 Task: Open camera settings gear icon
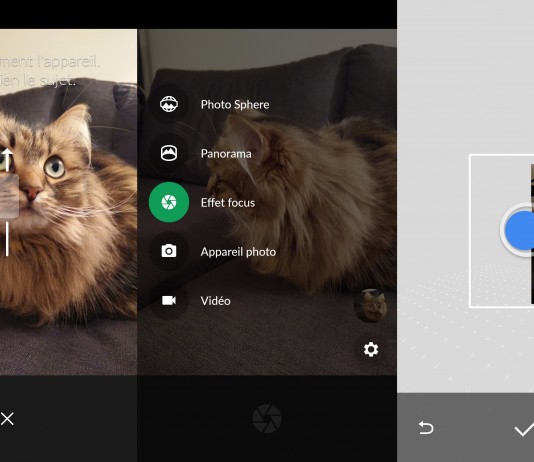coord(371,349)
